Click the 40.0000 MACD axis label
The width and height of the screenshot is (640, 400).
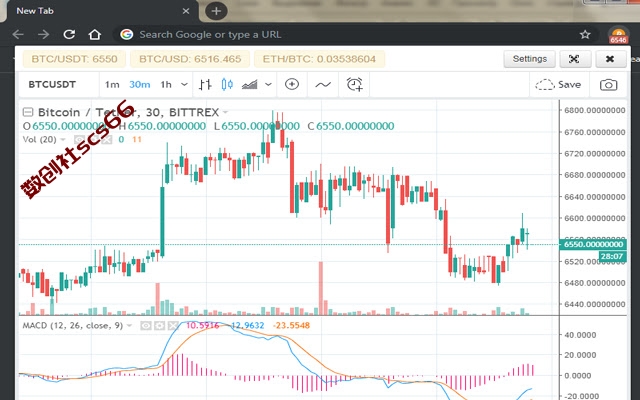point(580,335)
